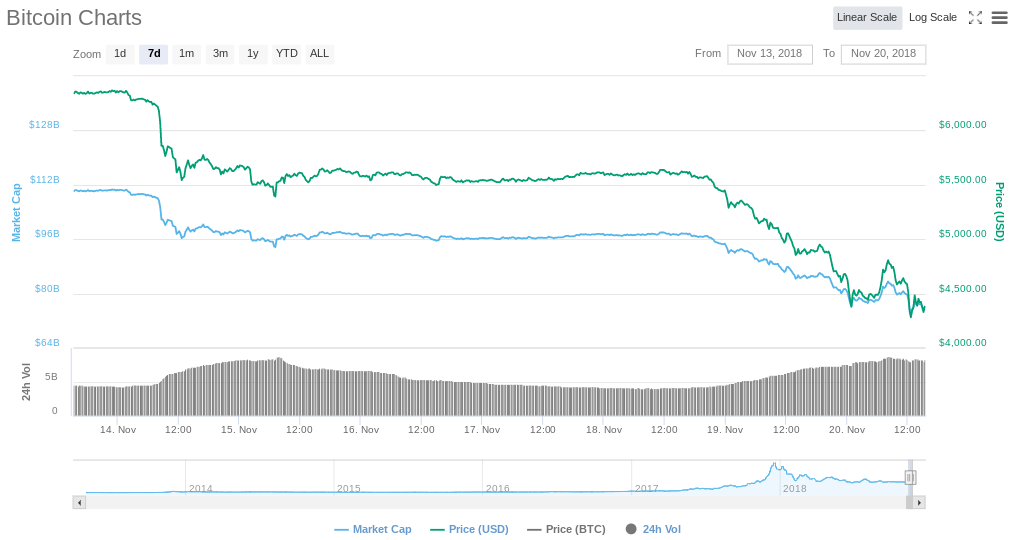Open the chart hamburger menu icon
This screenshot has width=1017, height=540.
coord(999,18)
